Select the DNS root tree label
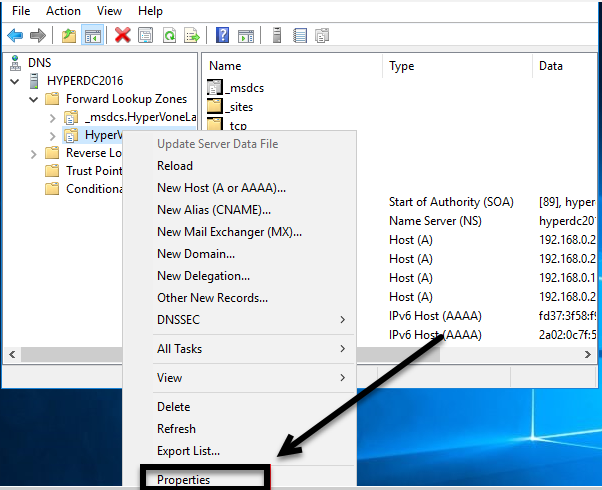Viewport: 602px width, 490px height. [40, 63]
